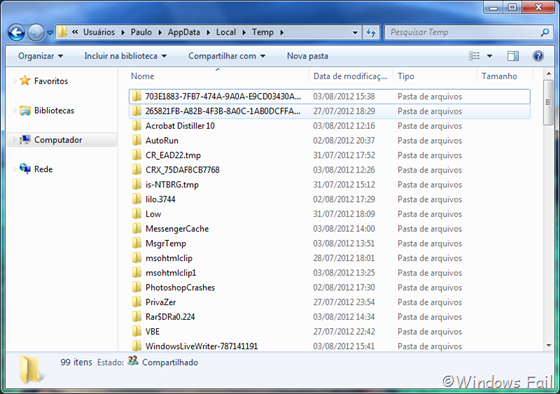Screen dimensions: 560x394
Task: Click date 03/08/2012 15:41 for WindowsLiveWriter
Action: pos(344,346)
